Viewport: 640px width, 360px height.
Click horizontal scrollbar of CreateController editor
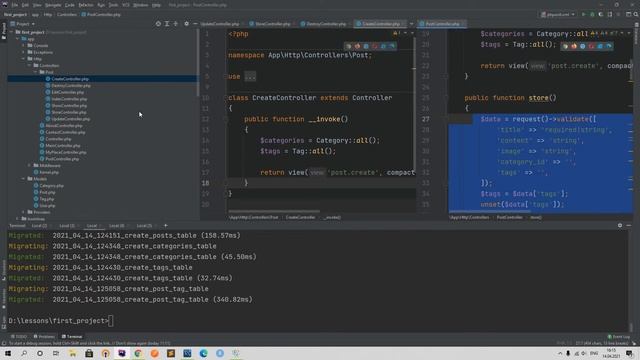coord(274,211)
